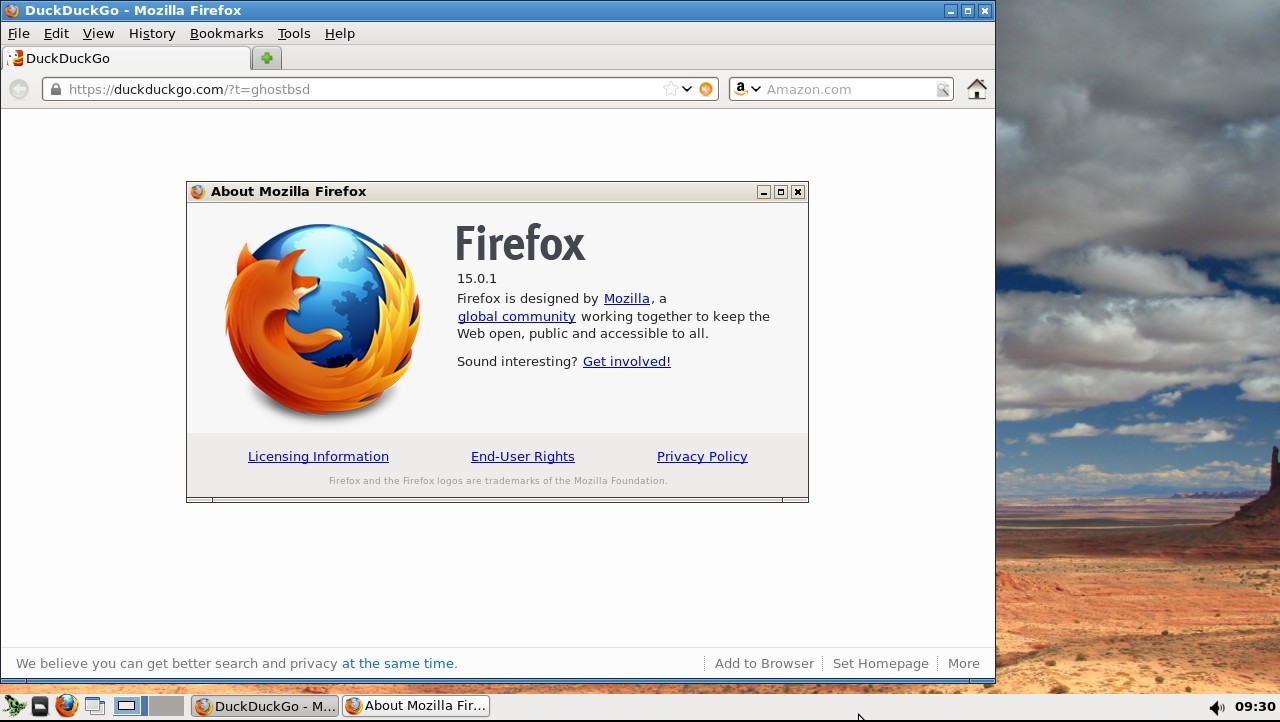Image resolution: width=1280 pixels, height=722 pixels.
Task: Maximize the main Firefox window
Action: pyautogui.click(x=967, y=11)
